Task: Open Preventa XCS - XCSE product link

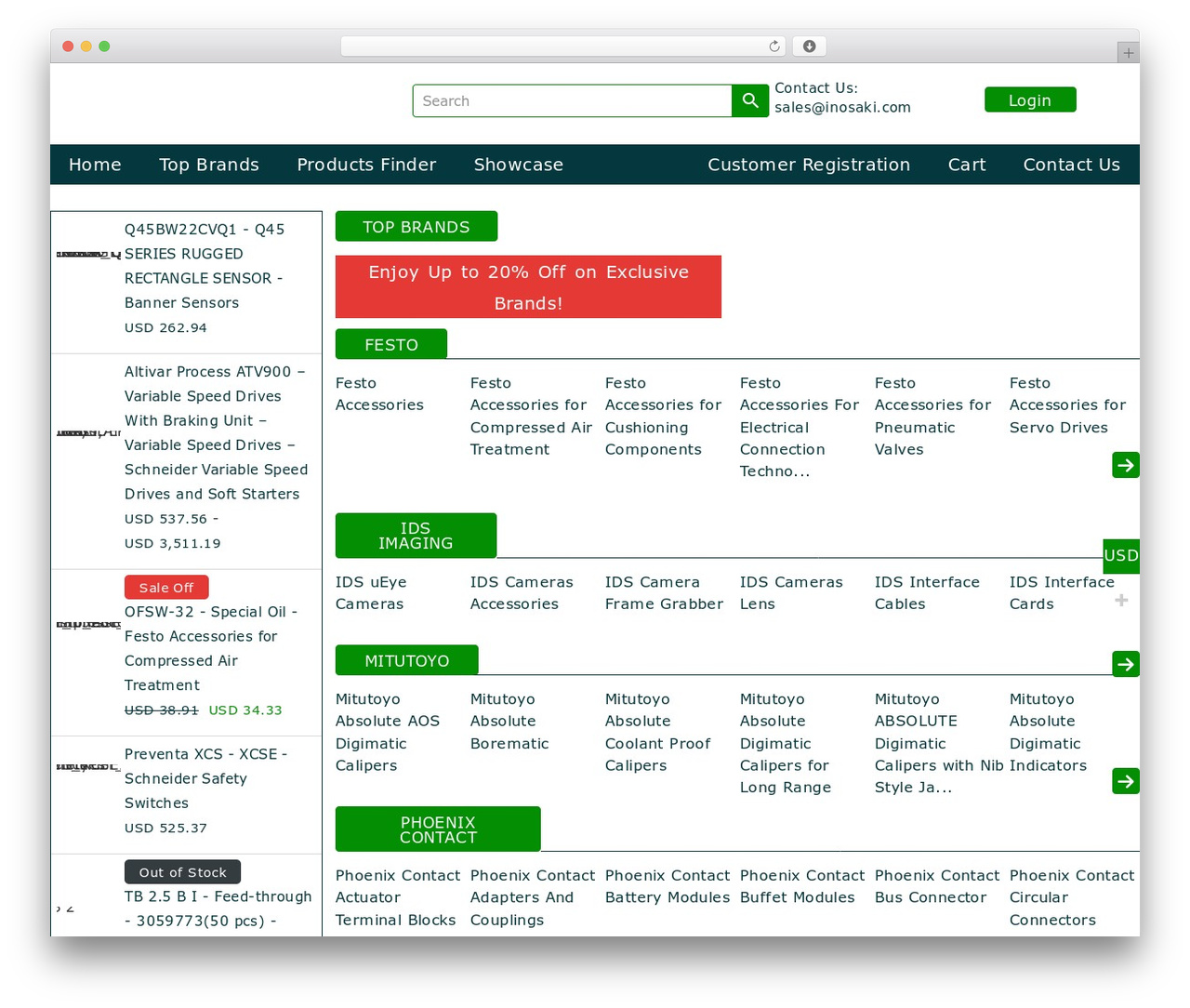Action: pos(206,778)
